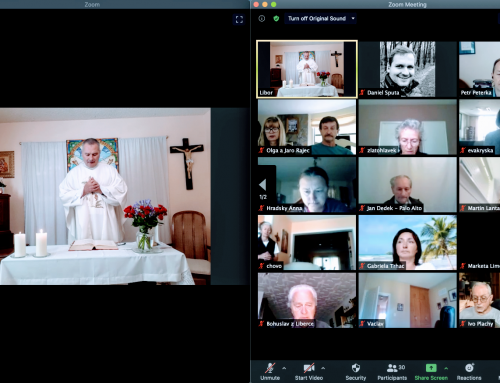Viewport: 500px width, 383px height.
Task: Unmute the microphone
Action: pos(270,371)
